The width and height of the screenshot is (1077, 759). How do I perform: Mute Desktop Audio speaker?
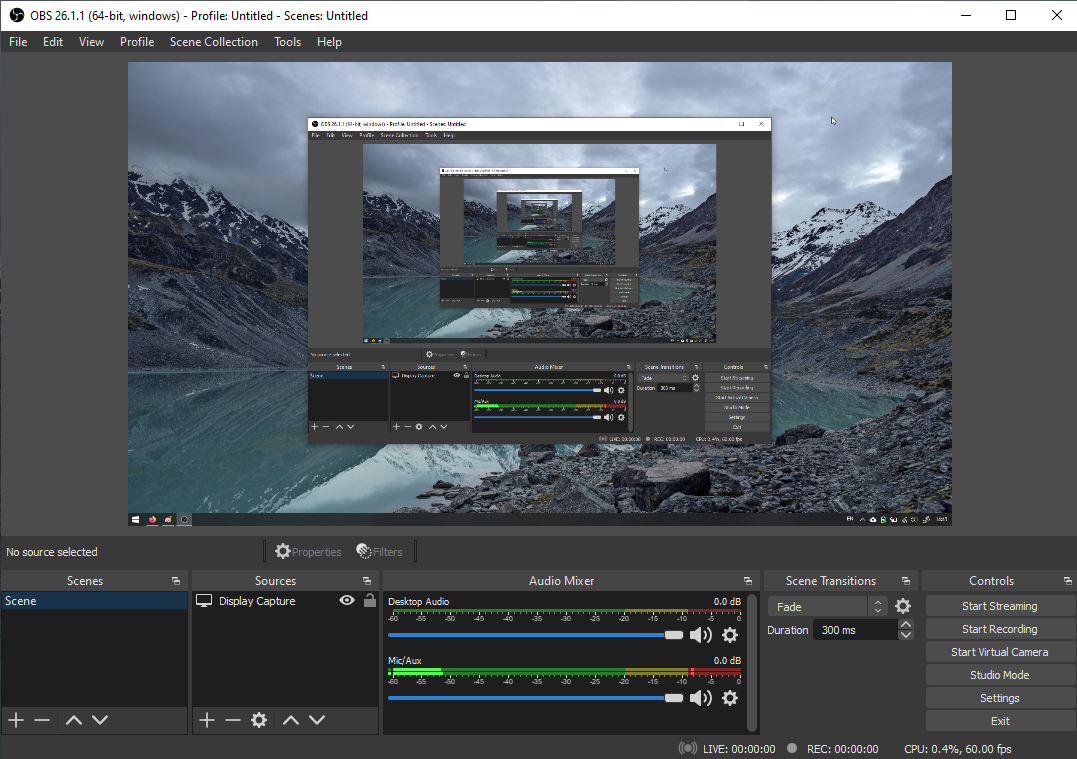tap(701, 635)
